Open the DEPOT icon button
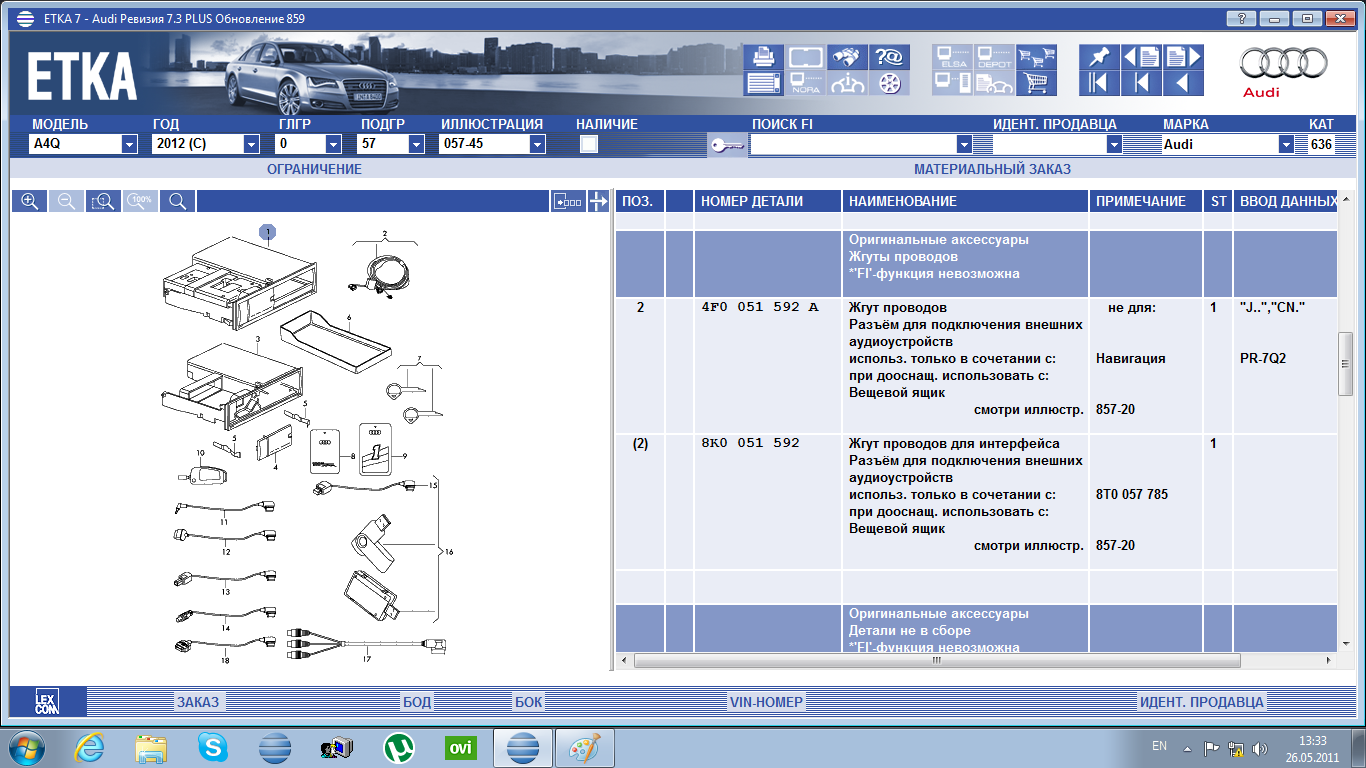The image size is (1366, 768). tap(995, 57)
